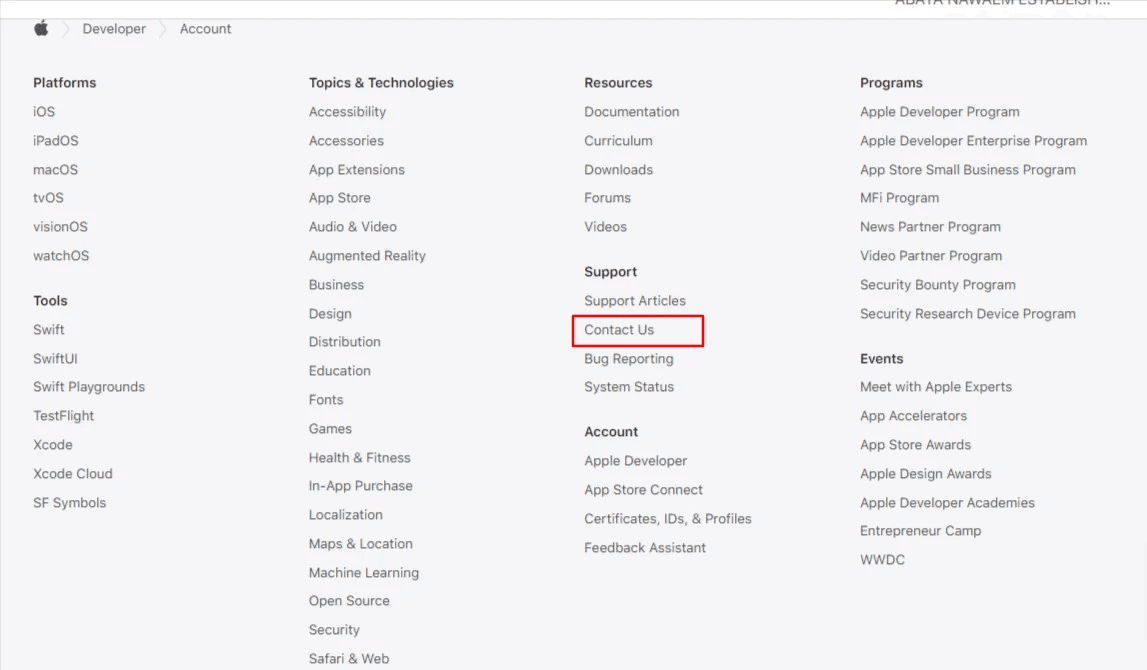Open Safari & Web topic
1147x670 pixels.
(349, 658)
